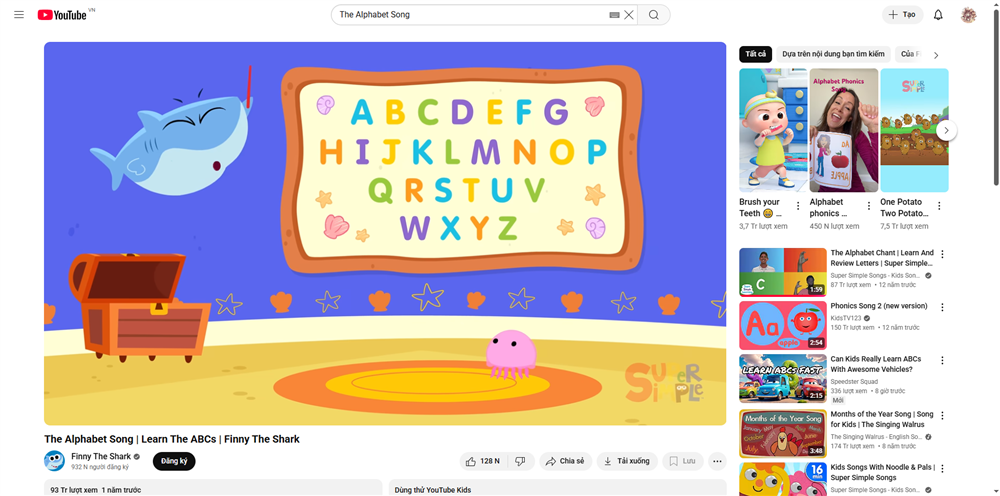Click the Super Simple watermark on the video

[663, 382]
